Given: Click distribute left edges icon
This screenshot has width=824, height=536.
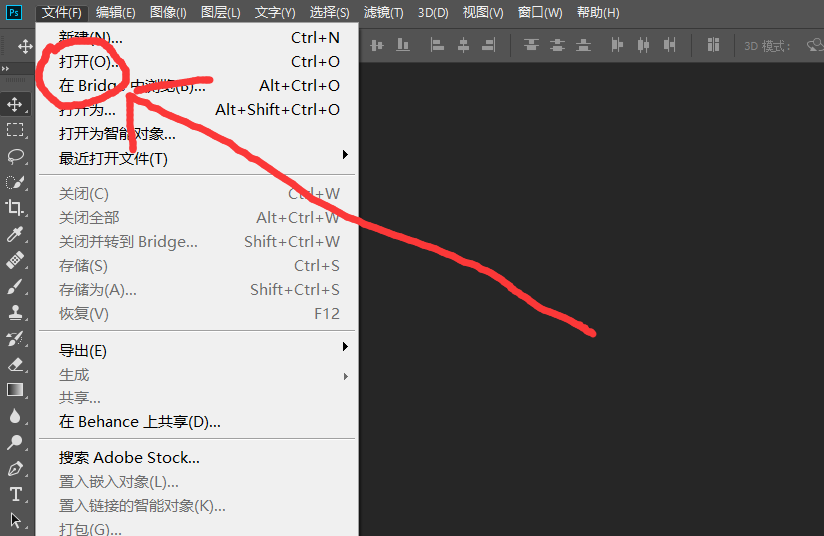Looking at the screenshot, I should [617, 46].
